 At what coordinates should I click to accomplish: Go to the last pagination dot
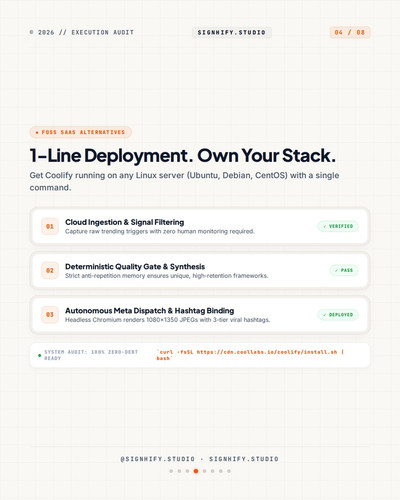pyautogui.click(x=229, y=471)
